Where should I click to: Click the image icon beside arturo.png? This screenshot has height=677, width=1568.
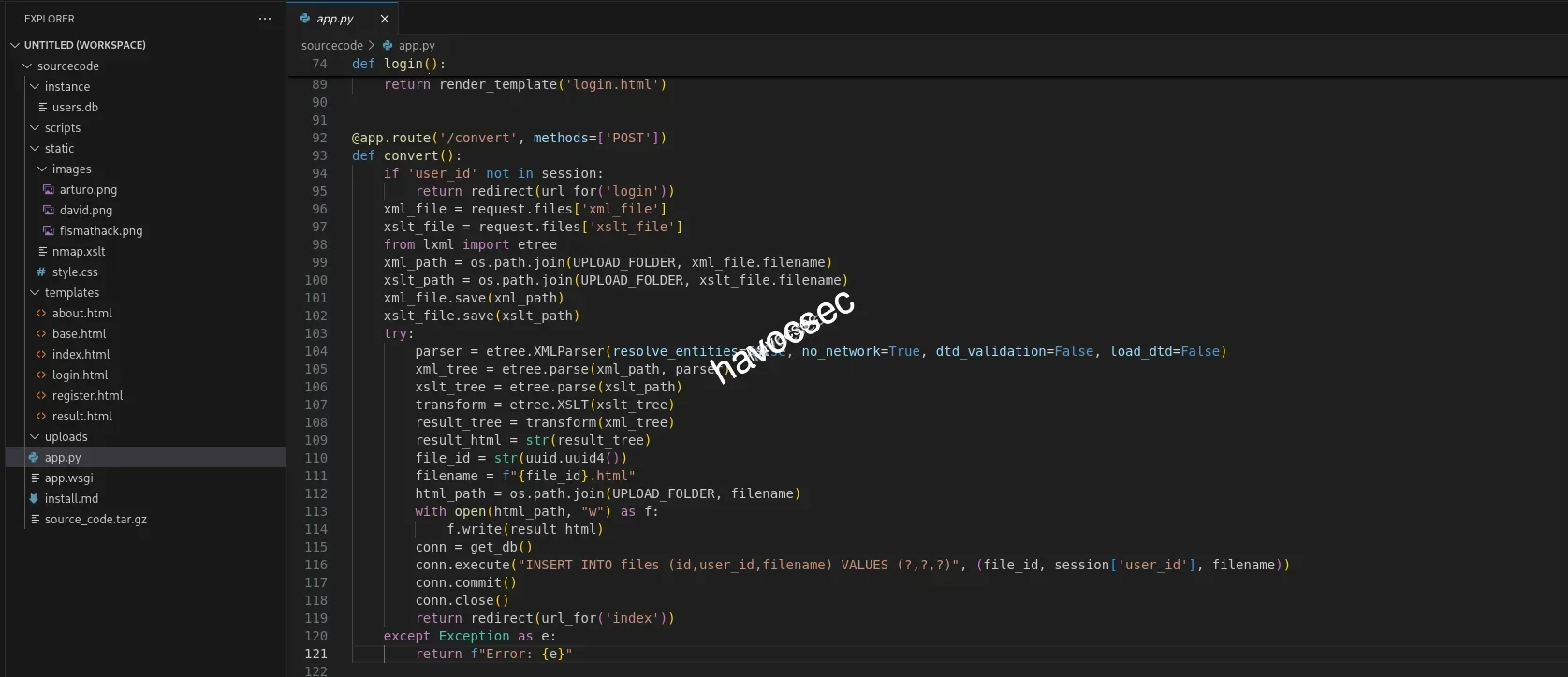point(49,190)
